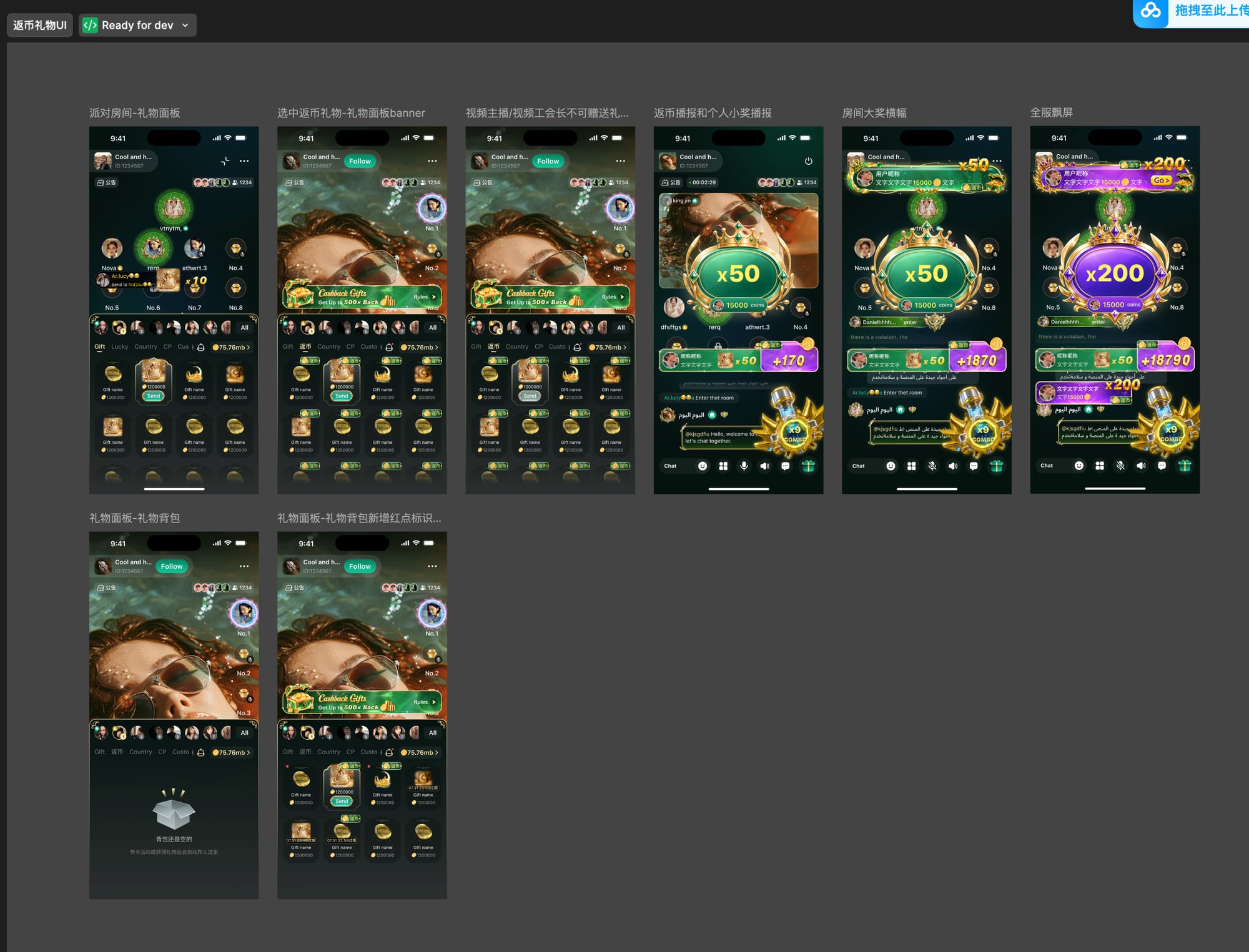Screen dimensions: 1249x952
Task: Expand 75.76mb balance in 选中返币礼物-礼物面板banner frame
Action: point(420,348)
